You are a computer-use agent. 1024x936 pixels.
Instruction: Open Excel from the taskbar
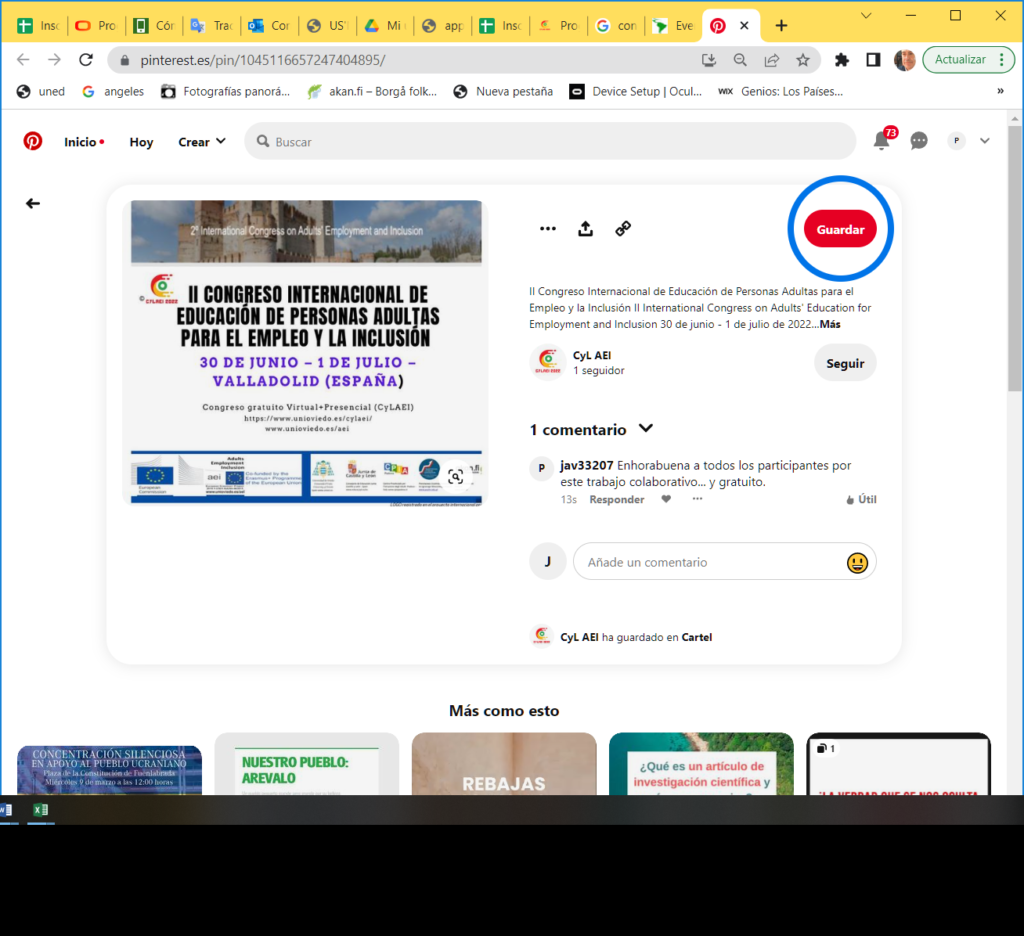coord(40,810)
